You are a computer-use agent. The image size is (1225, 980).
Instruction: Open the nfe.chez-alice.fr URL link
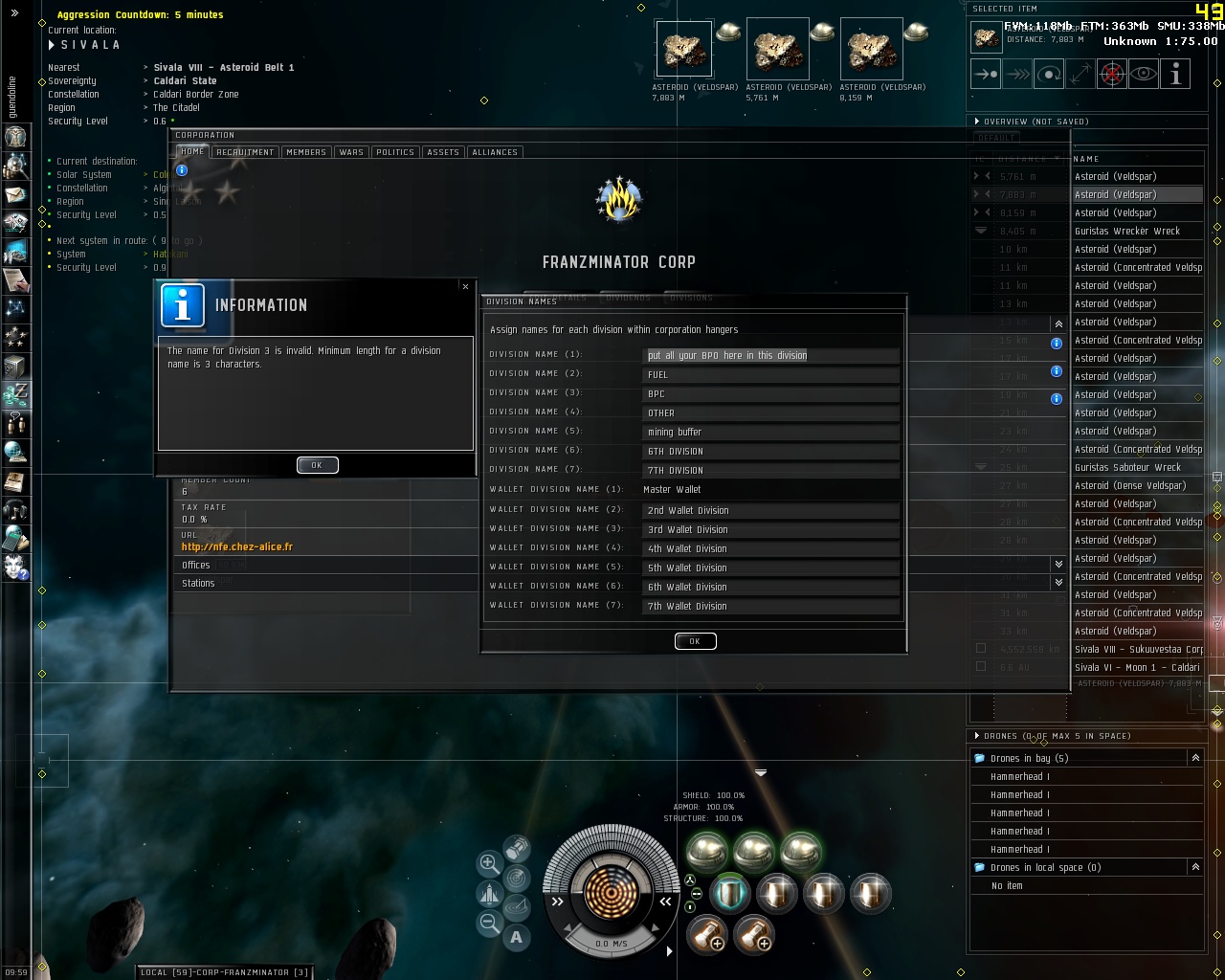click(237, 546)
